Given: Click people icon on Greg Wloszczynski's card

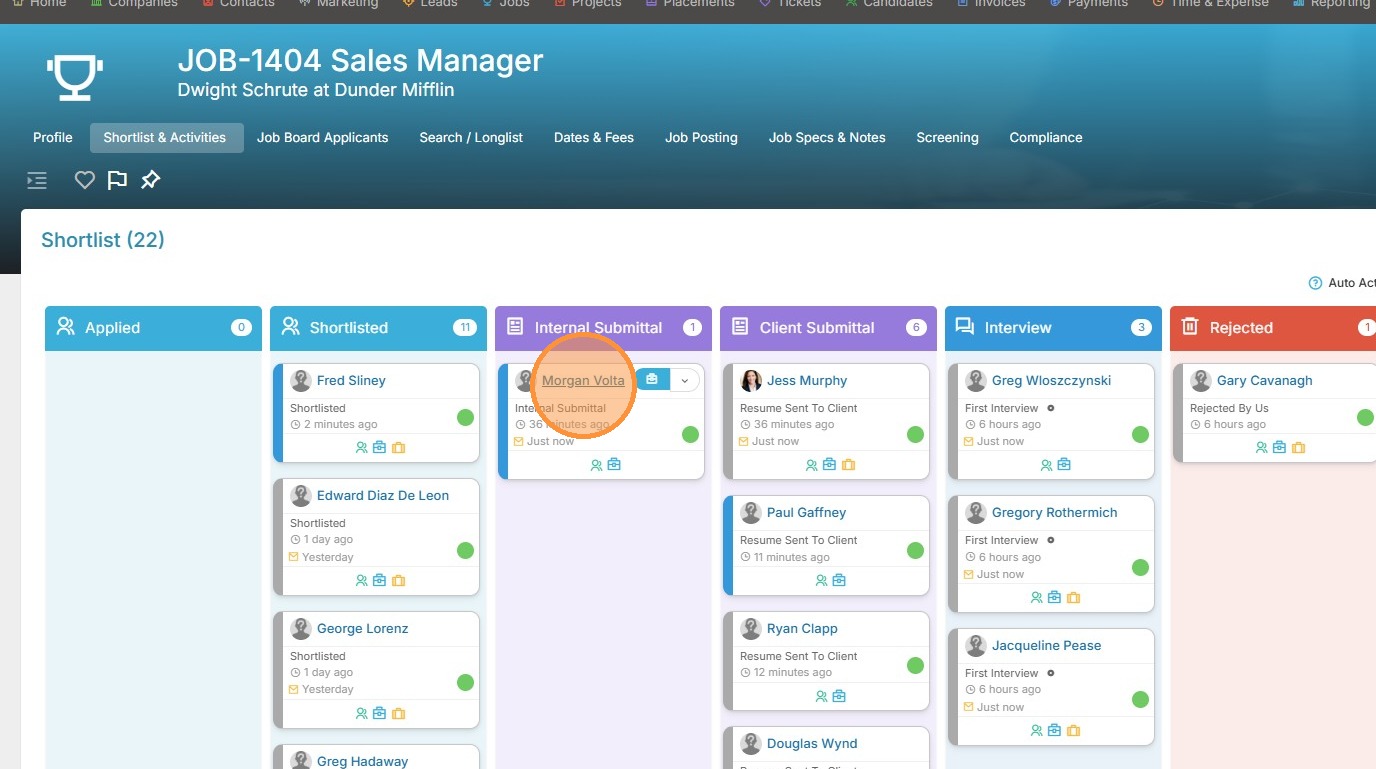Looking at the screenshot, I should 1046,465.
